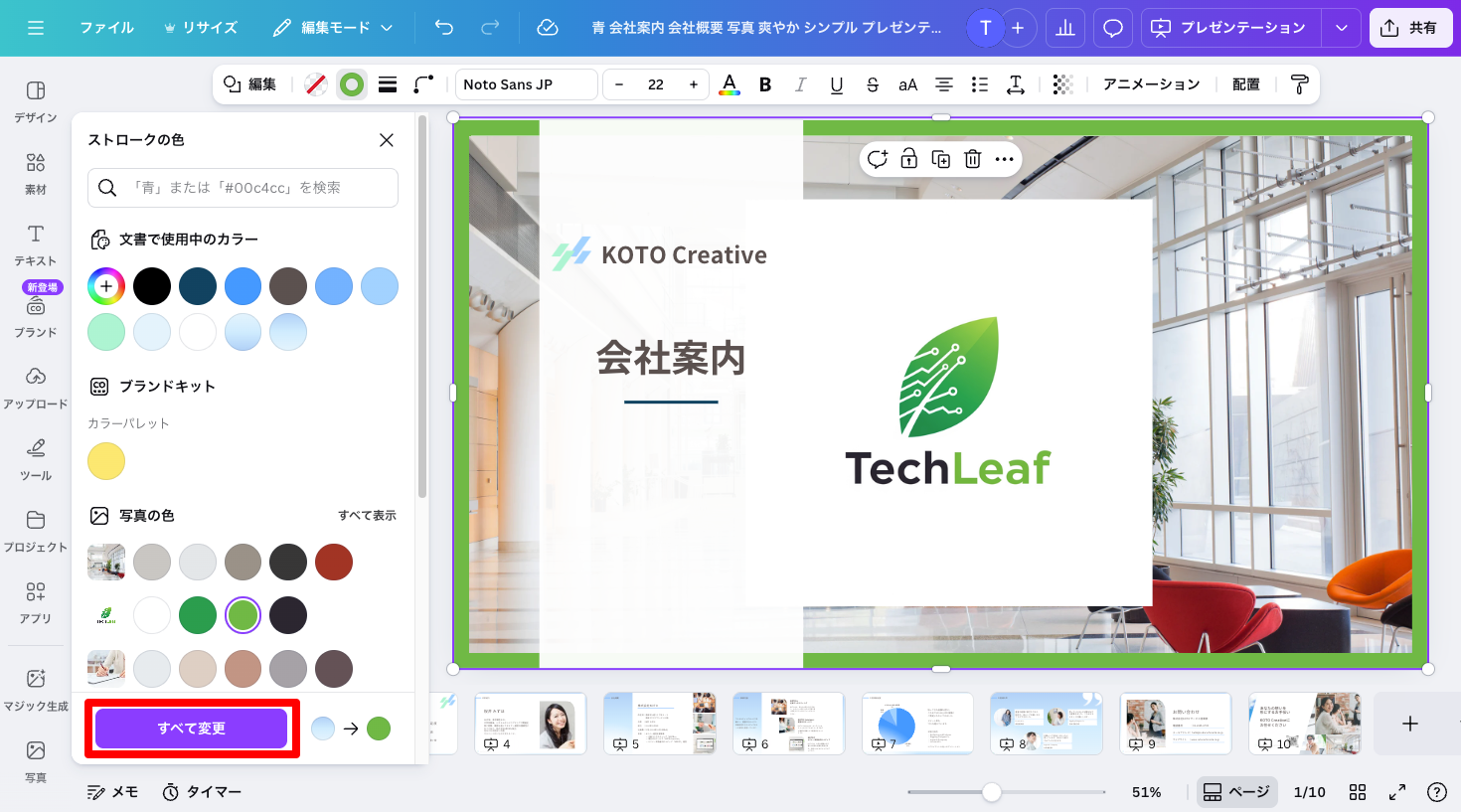Delete element using the trash icon

pos(973,159)
